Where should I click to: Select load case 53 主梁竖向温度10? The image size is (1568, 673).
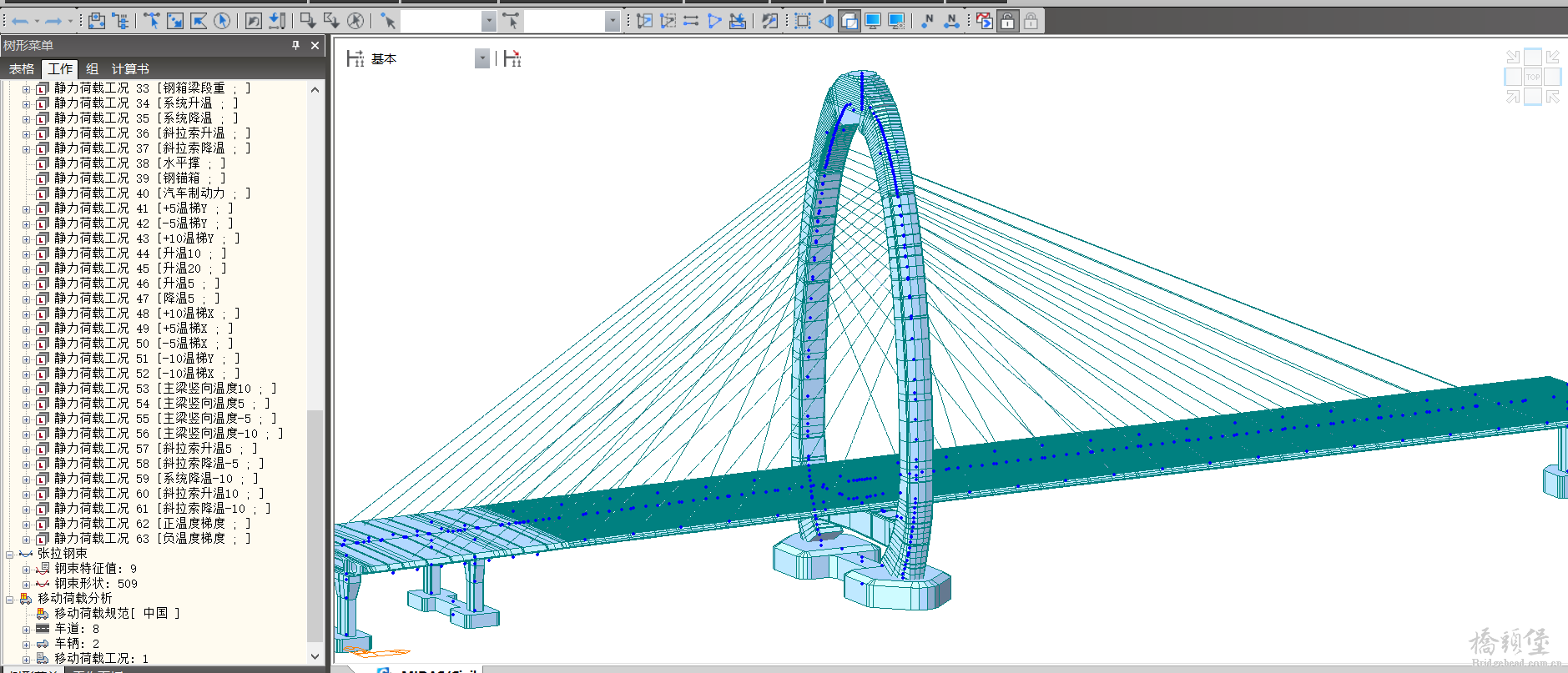164,389
